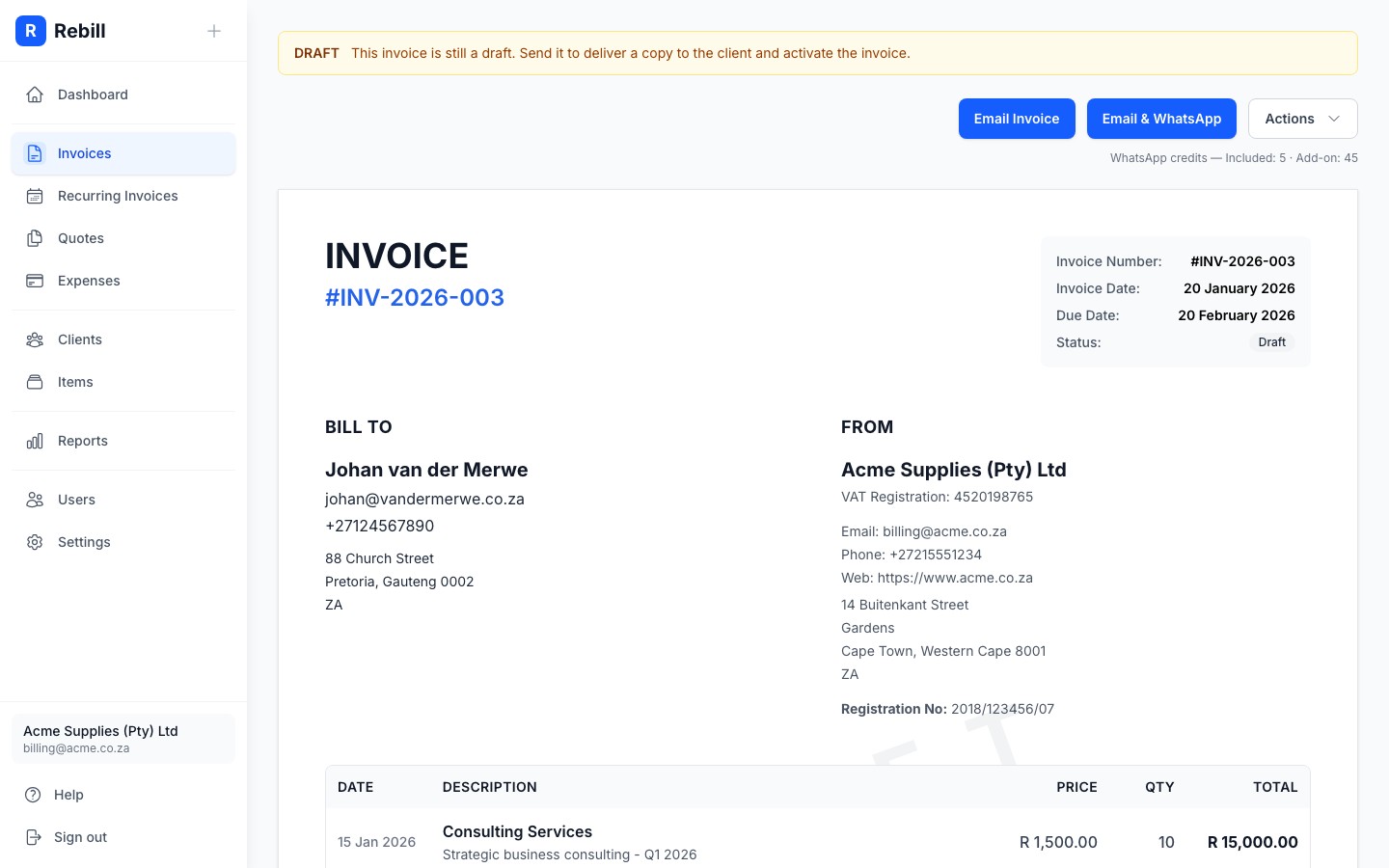Click the Acme Supplies account panel

(x=123, y=739)
